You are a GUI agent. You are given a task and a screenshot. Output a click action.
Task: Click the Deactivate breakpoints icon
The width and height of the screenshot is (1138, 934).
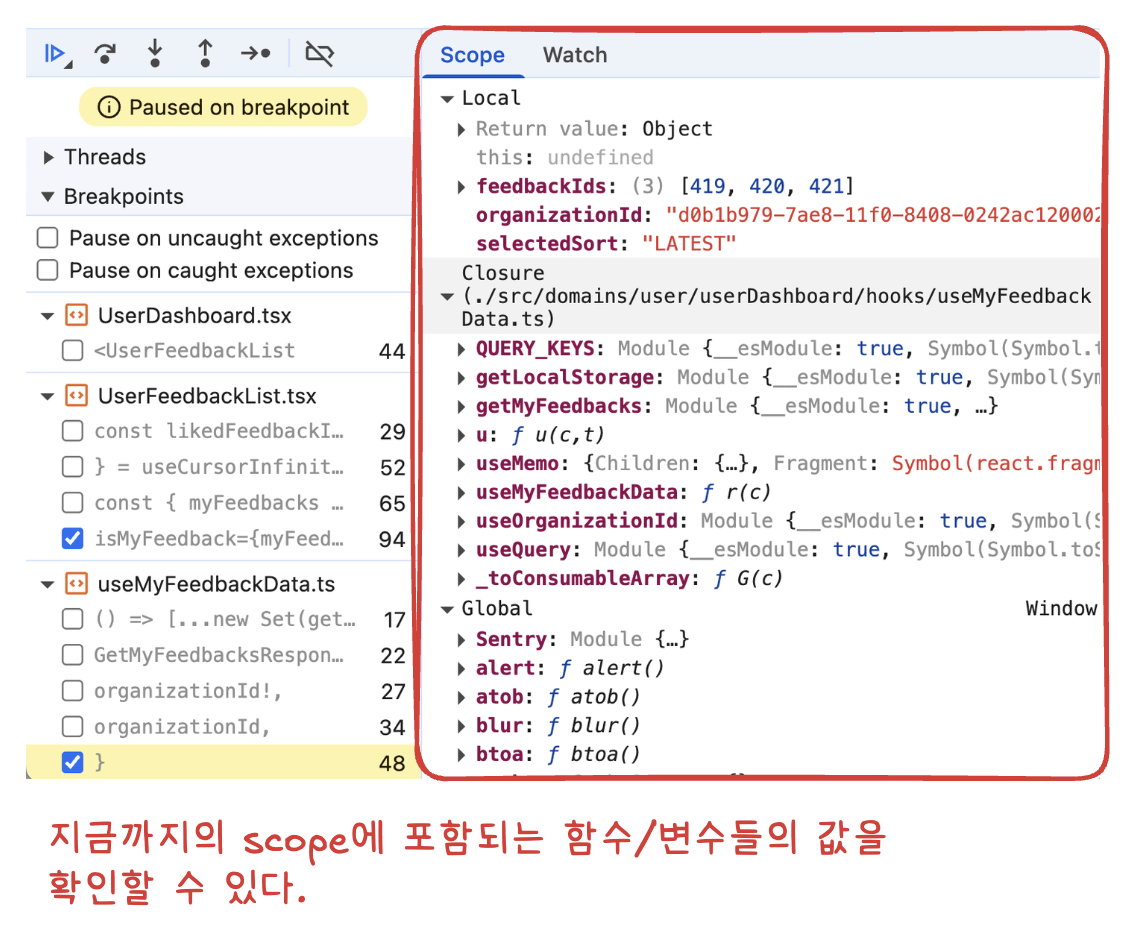pyautogui.click(x=319, y=54)
